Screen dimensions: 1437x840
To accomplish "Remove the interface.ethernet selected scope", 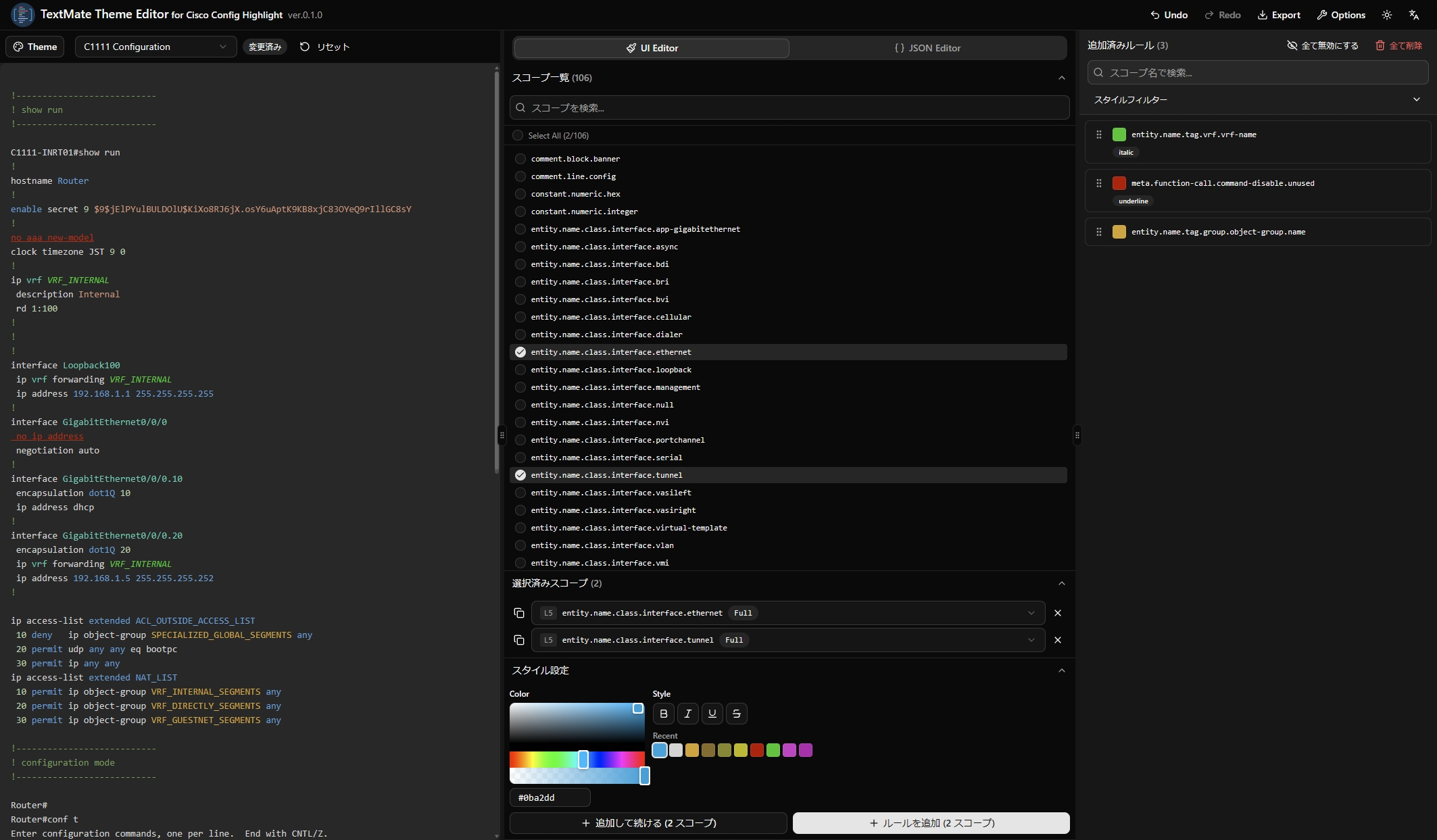I will click(1058, 613).
